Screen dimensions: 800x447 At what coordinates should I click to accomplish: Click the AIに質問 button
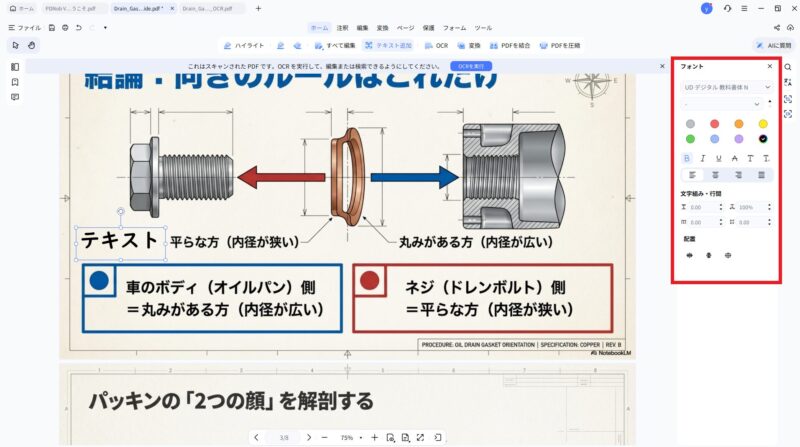tap(771, 46)
